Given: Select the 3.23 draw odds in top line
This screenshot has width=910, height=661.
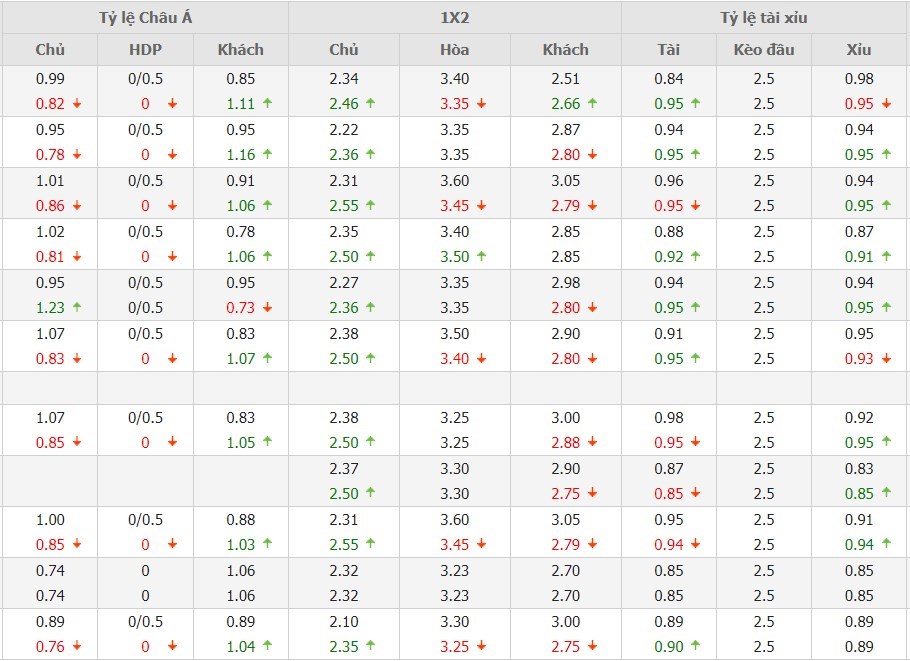Looking at the screenshot, I should click(455, 571).
